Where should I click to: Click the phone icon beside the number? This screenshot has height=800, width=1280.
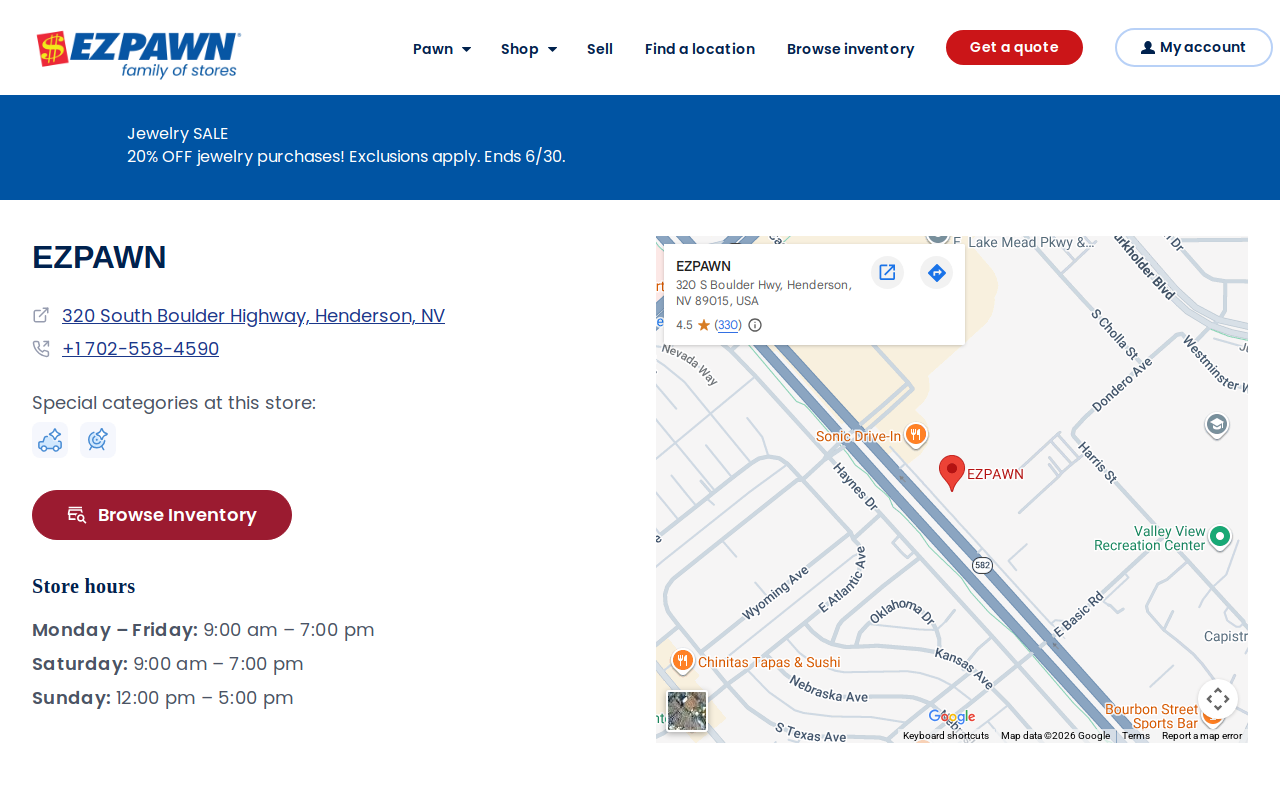pos(41,349)
